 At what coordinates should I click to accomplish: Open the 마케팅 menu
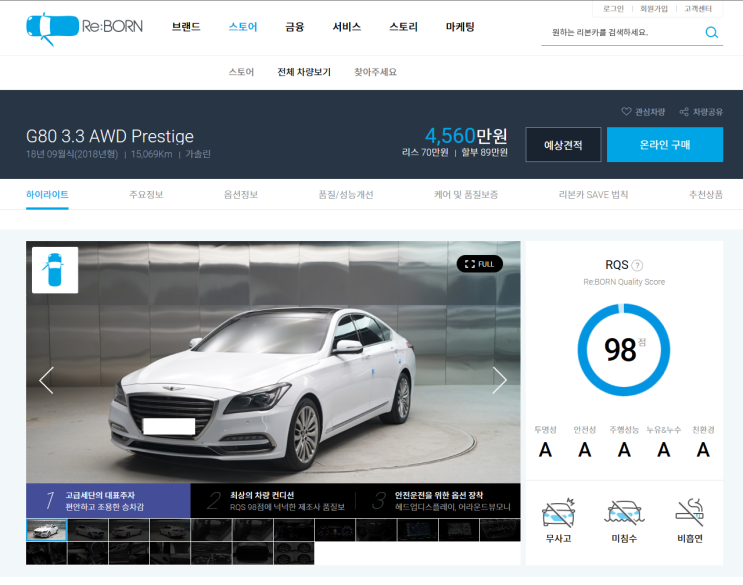click(x=460, y=27)
